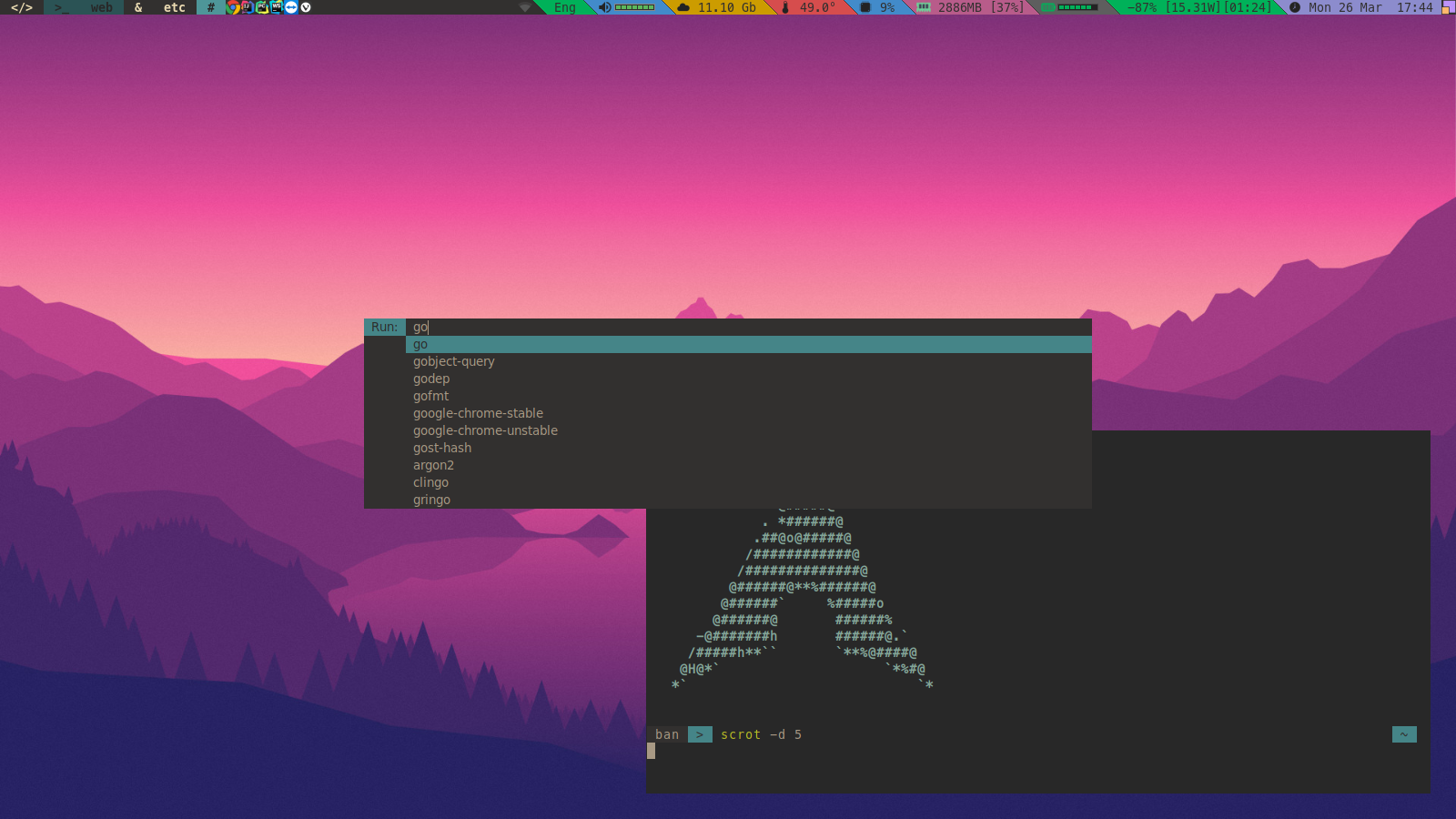Viewport: 1456px width, 819px height.
Task: Click the TeamViewer icon in the top bar
Action: tap(291, 7)
